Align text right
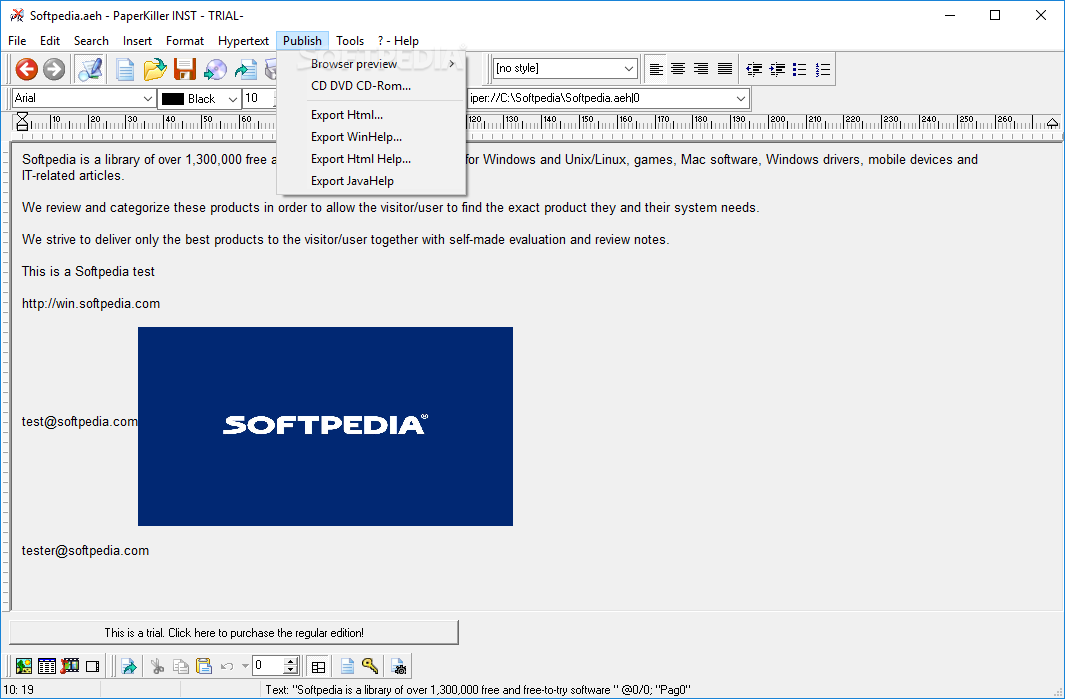Screen dimensions: 1065x699 click(701, 69)
